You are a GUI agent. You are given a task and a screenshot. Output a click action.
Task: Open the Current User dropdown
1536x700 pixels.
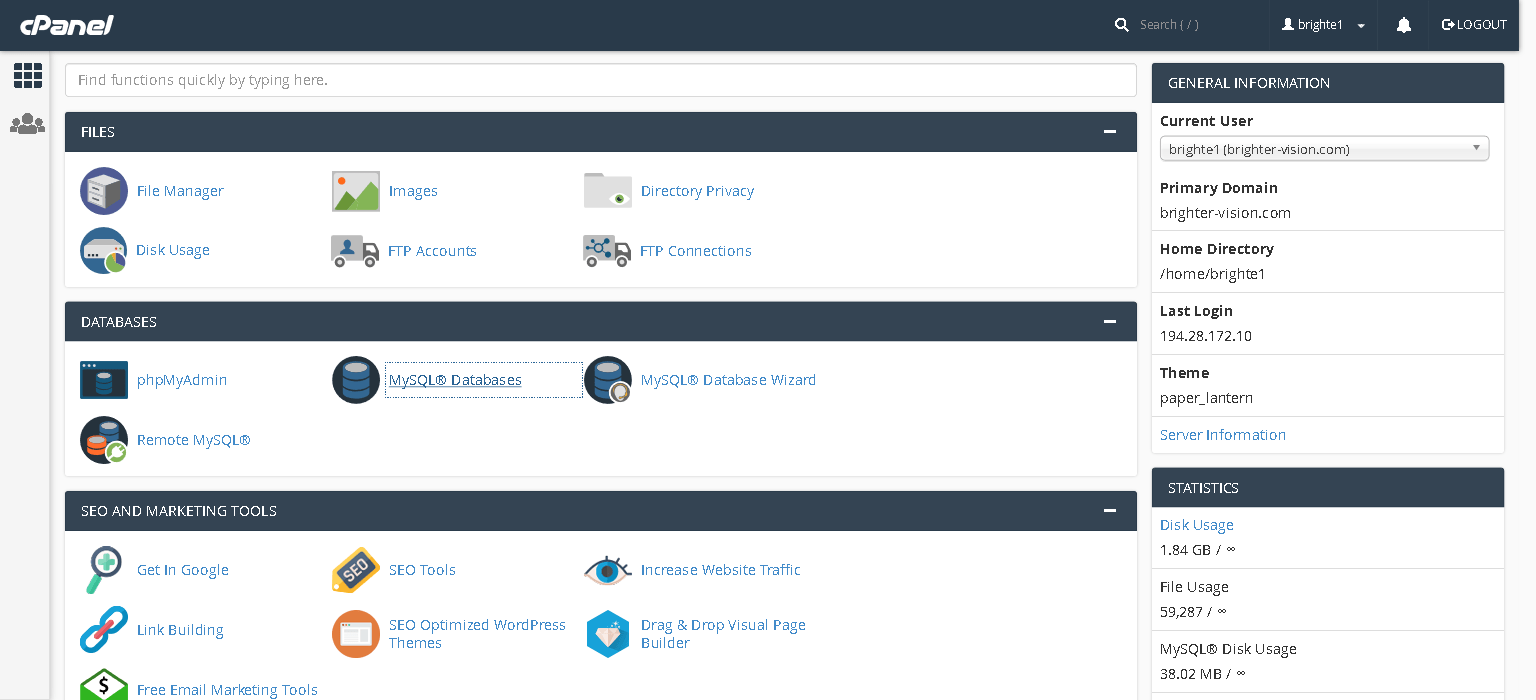1324,149
